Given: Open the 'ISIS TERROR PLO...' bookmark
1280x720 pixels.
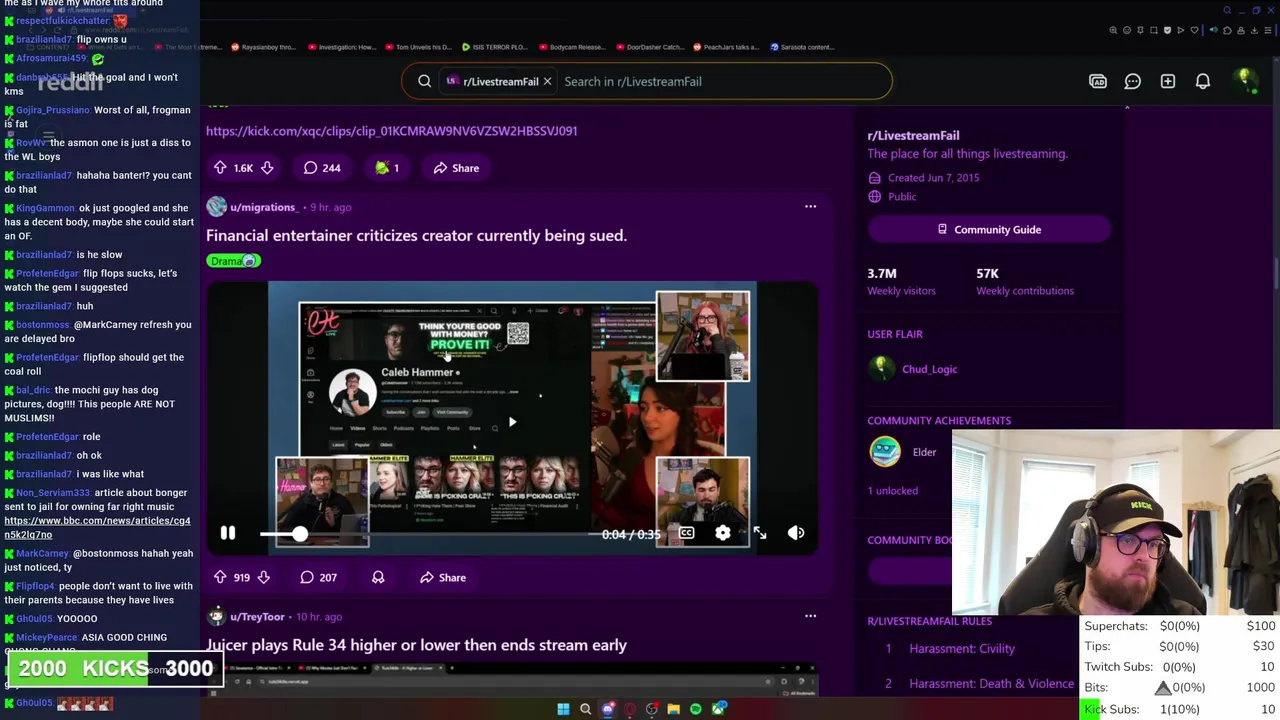Looking at the screenshot, I should click(x=494, y=47).
